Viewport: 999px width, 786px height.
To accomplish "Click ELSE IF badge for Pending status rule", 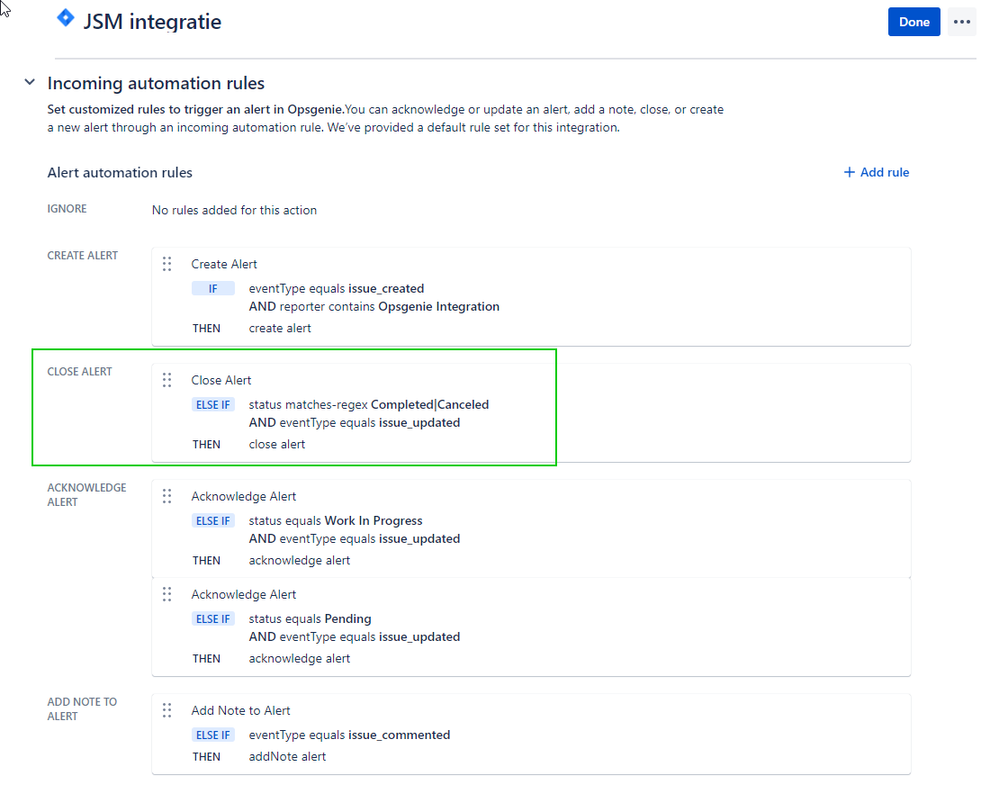I will 213,618.
